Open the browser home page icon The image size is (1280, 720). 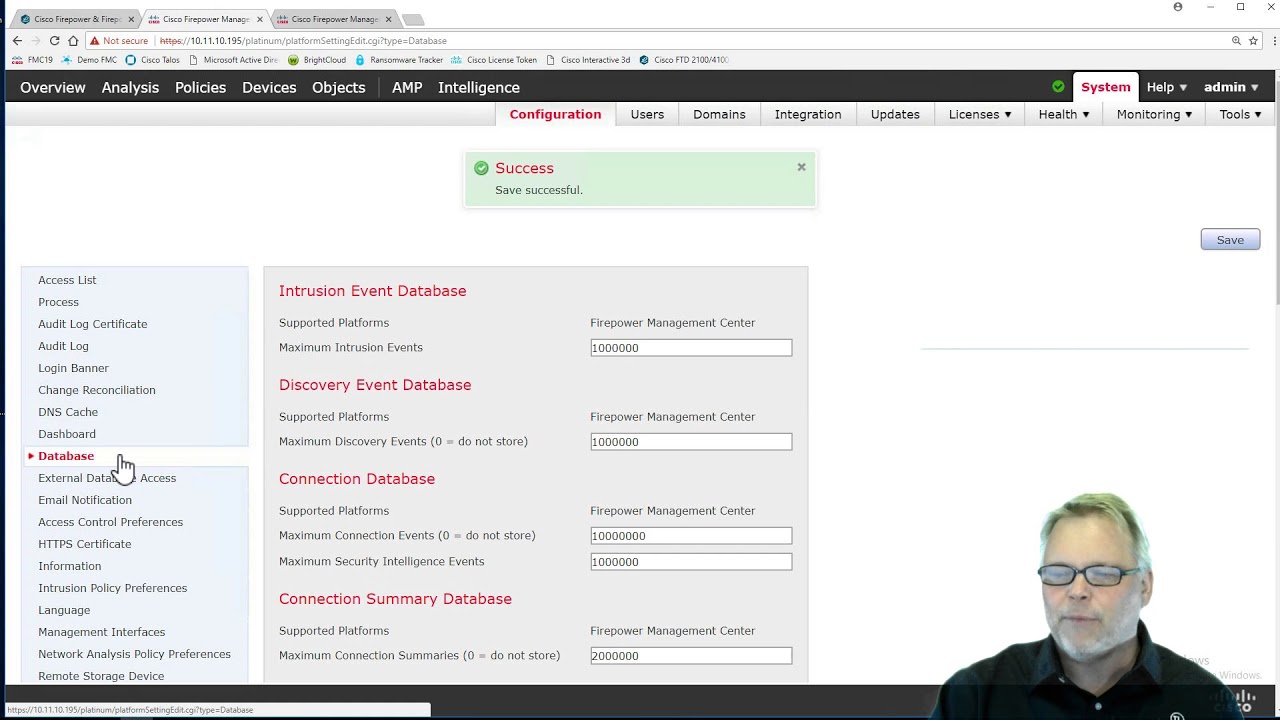pyautogui.click(x=74, y=41)
